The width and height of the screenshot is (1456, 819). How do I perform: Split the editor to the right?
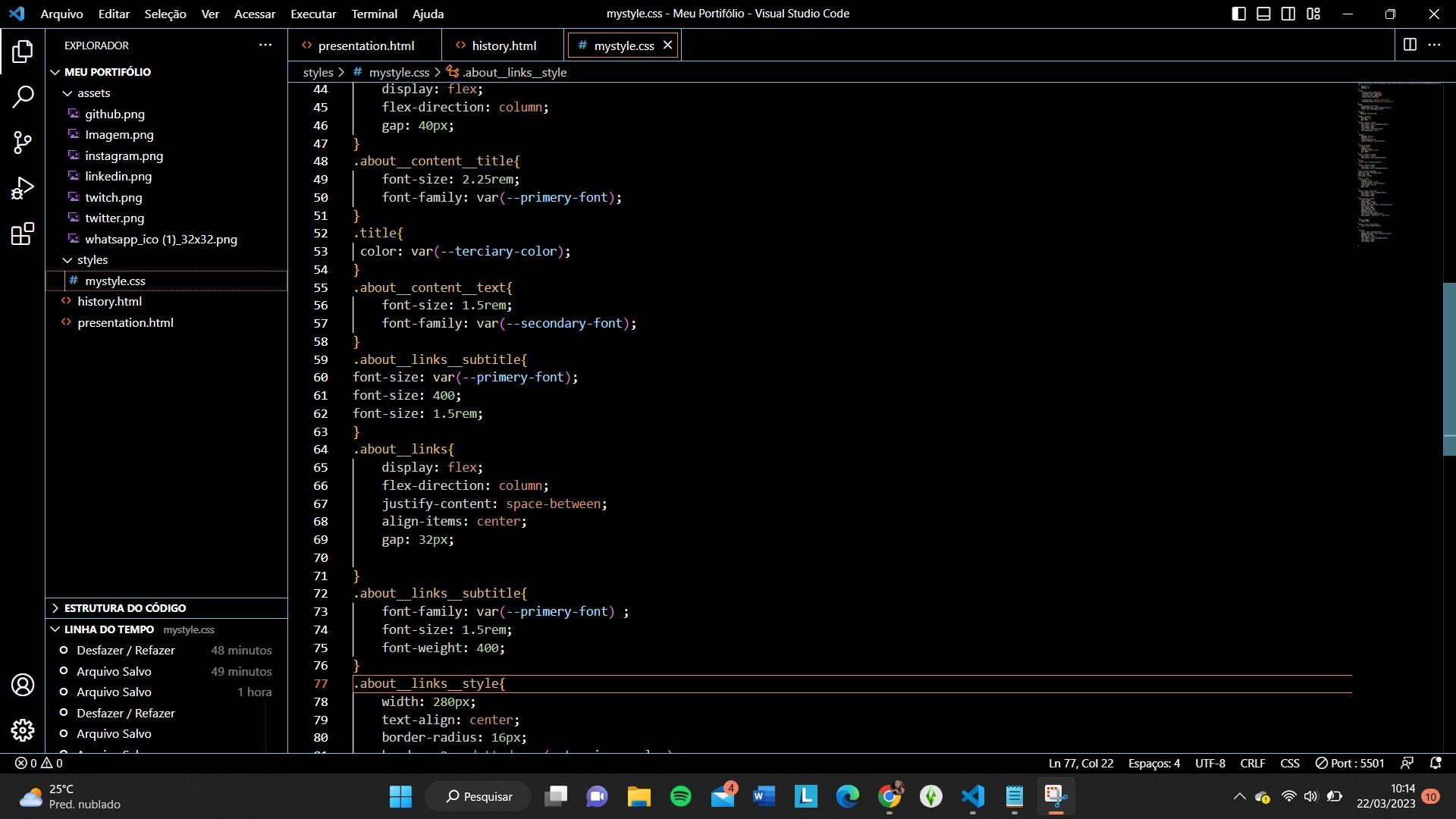tap(1410, 45)
